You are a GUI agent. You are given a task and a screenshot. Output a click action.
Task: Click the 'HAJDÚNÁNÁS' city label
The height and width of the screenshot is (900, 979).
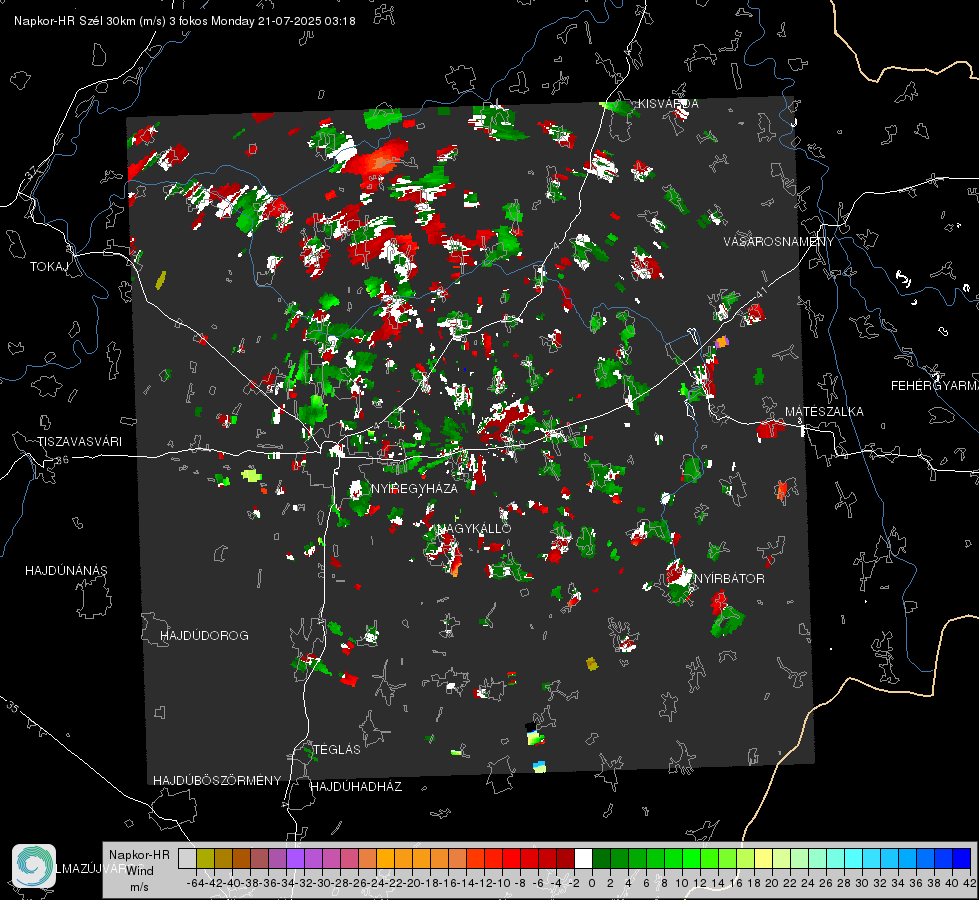pyautogui.click(x=66, y=570)
